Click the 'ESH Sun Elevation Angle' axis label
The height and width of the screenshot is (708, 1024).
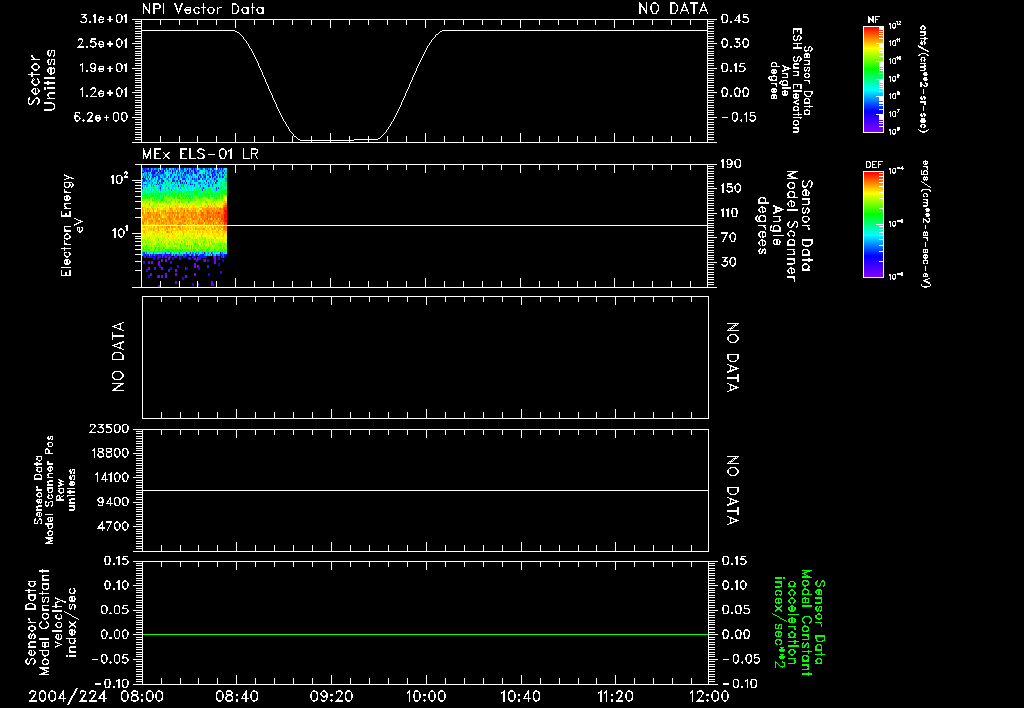point(790,80)
